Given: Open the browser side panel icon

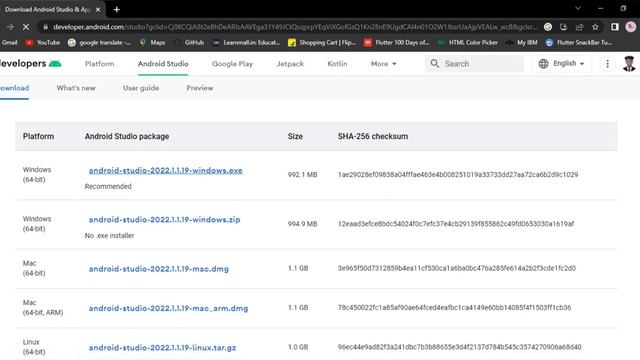Looking at the screenshot, I should tap(615, 27).
